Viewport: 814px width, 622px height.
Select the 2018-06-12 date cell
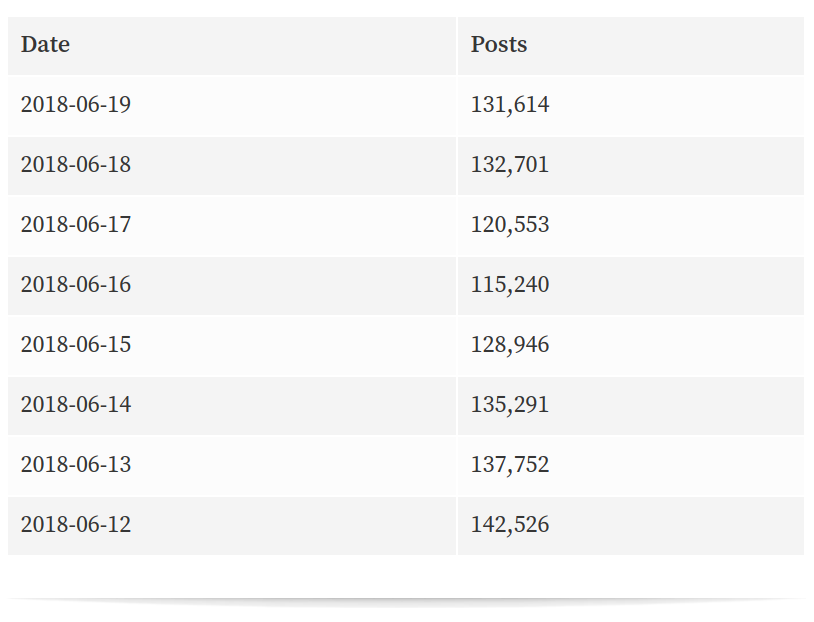[232, 526]
